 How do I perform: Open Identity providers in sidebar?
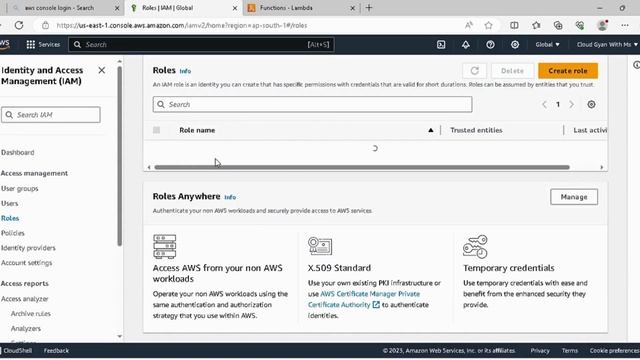(x=28, y=248)
